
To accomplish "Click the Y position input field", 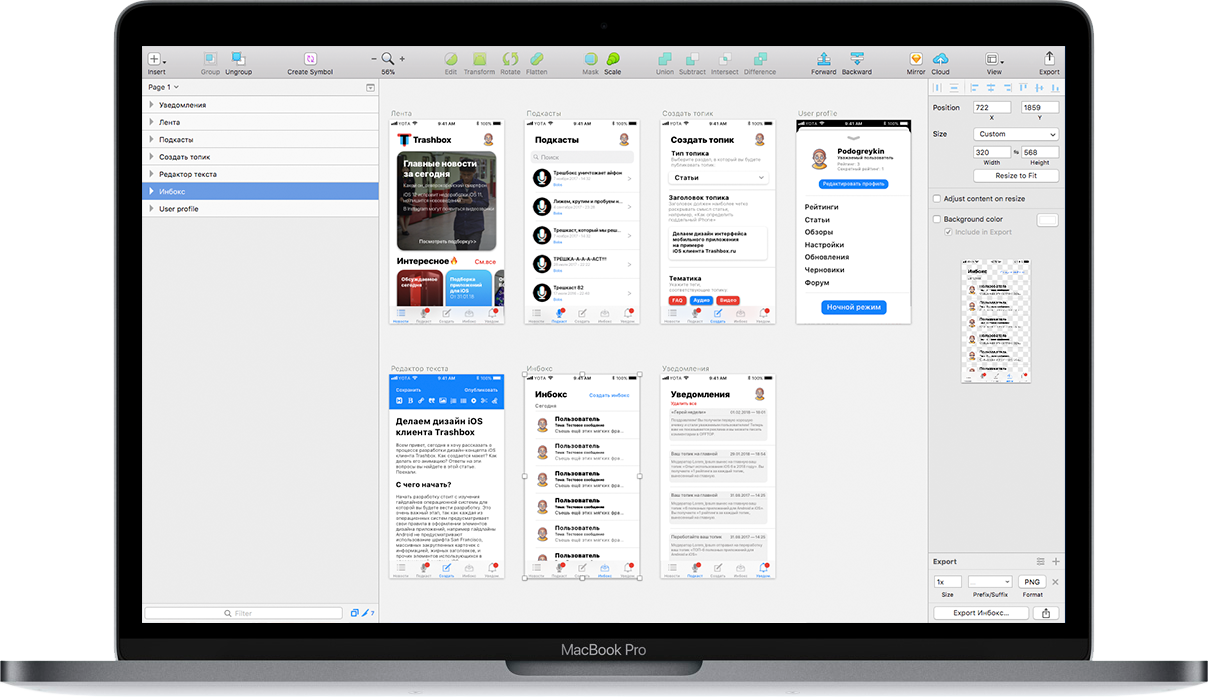I will (1040, 108).
